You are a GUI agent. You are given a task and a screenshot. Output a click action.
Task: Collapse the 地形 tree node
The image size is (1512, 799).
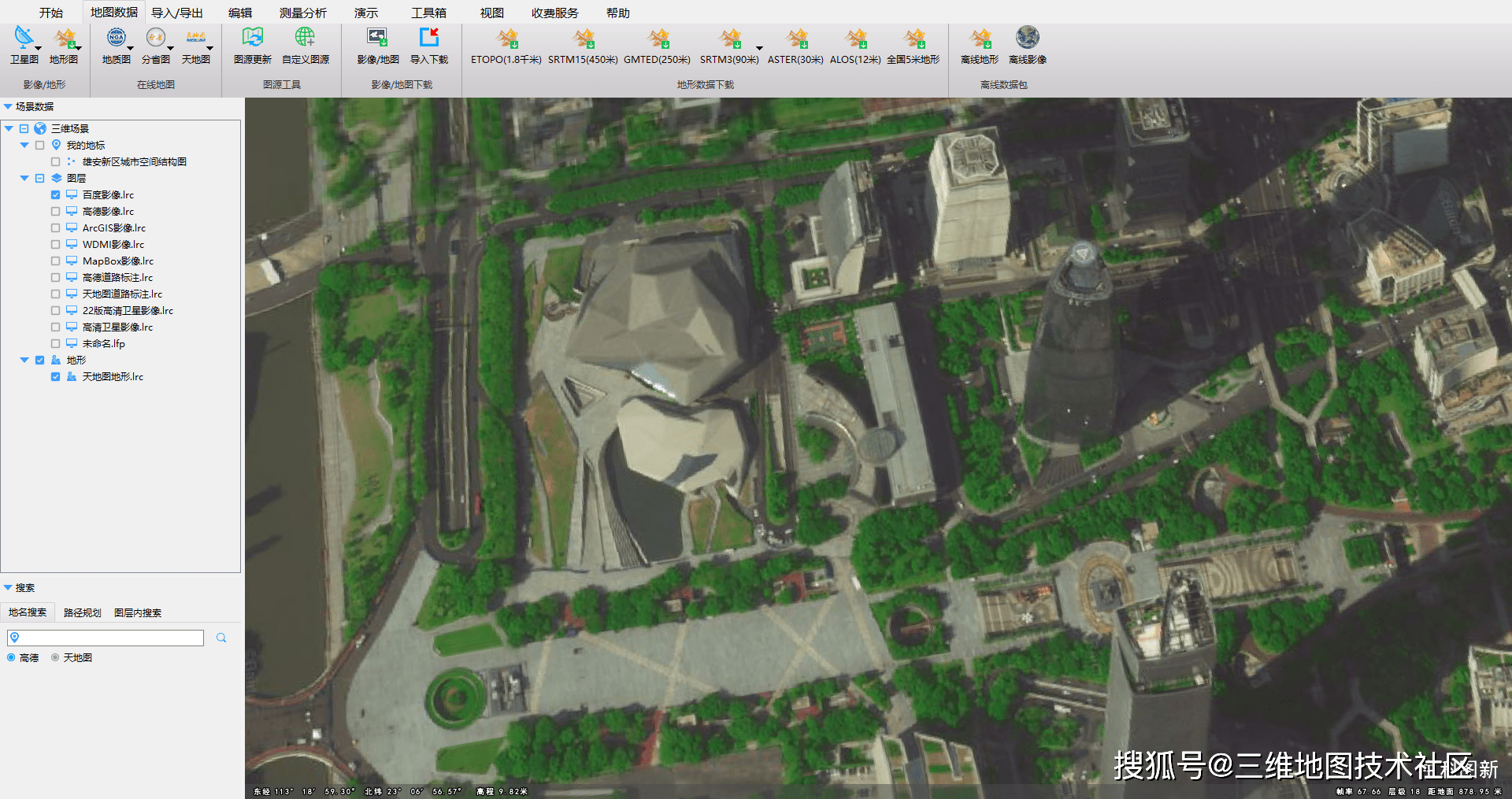[x=24, y=360]
